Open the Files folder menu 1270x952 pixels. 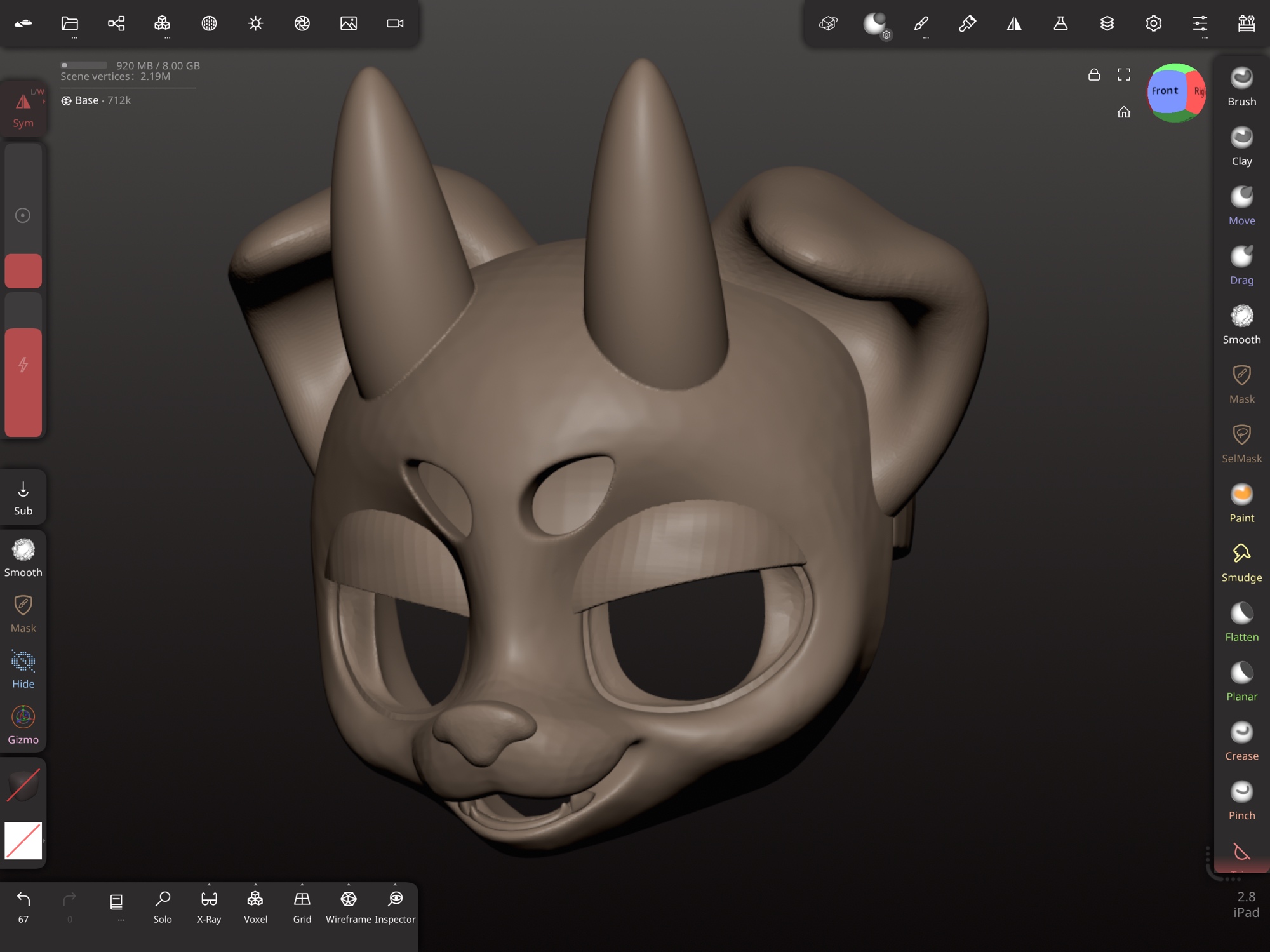[x=70, y=23]
